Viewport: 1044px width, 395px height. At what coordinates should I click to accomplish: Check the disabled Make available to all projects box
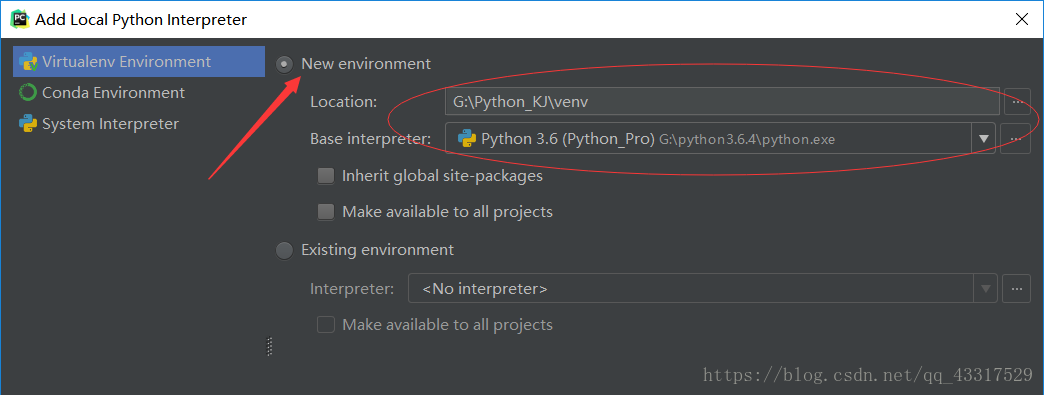326,324
